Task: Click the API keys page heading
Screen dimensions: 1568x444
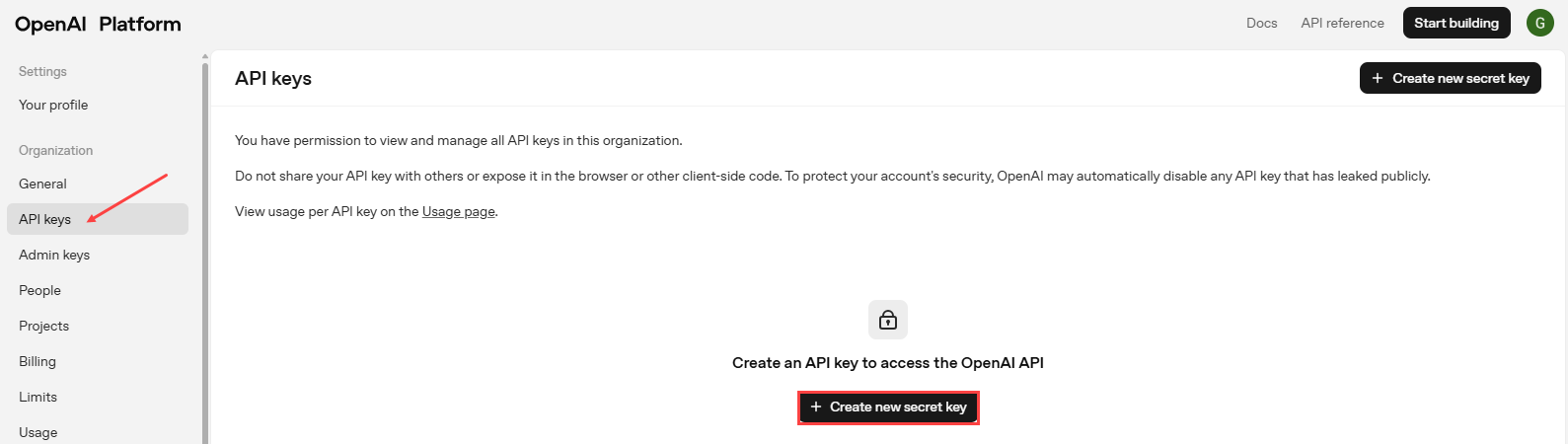Action: click(x=273, y=78)
